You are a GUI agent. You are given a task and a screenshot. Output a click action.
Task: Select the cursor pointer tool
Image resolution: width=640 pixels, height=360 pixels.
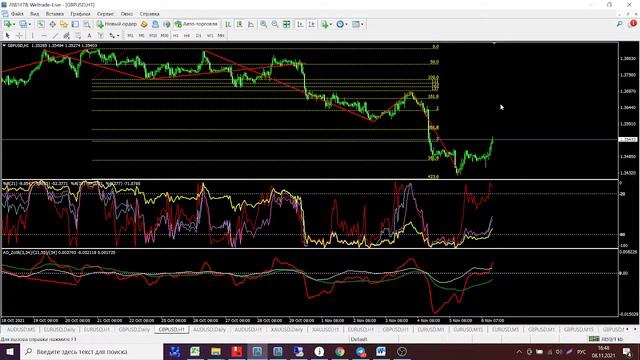tap(7, 36)
